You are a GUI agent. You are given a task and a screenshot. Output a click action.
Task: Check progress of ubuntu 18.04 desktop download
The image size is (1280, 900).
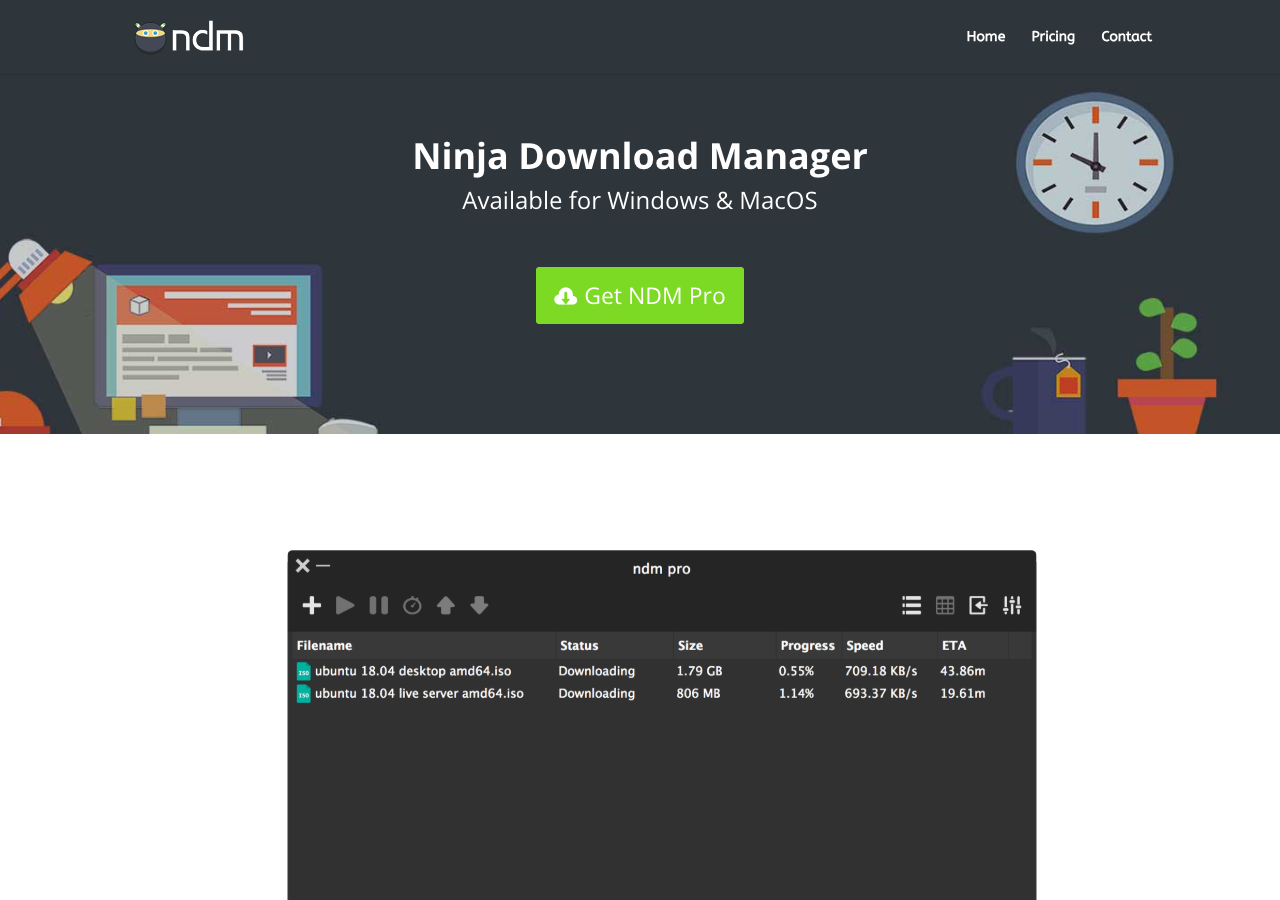pos(797,671)
